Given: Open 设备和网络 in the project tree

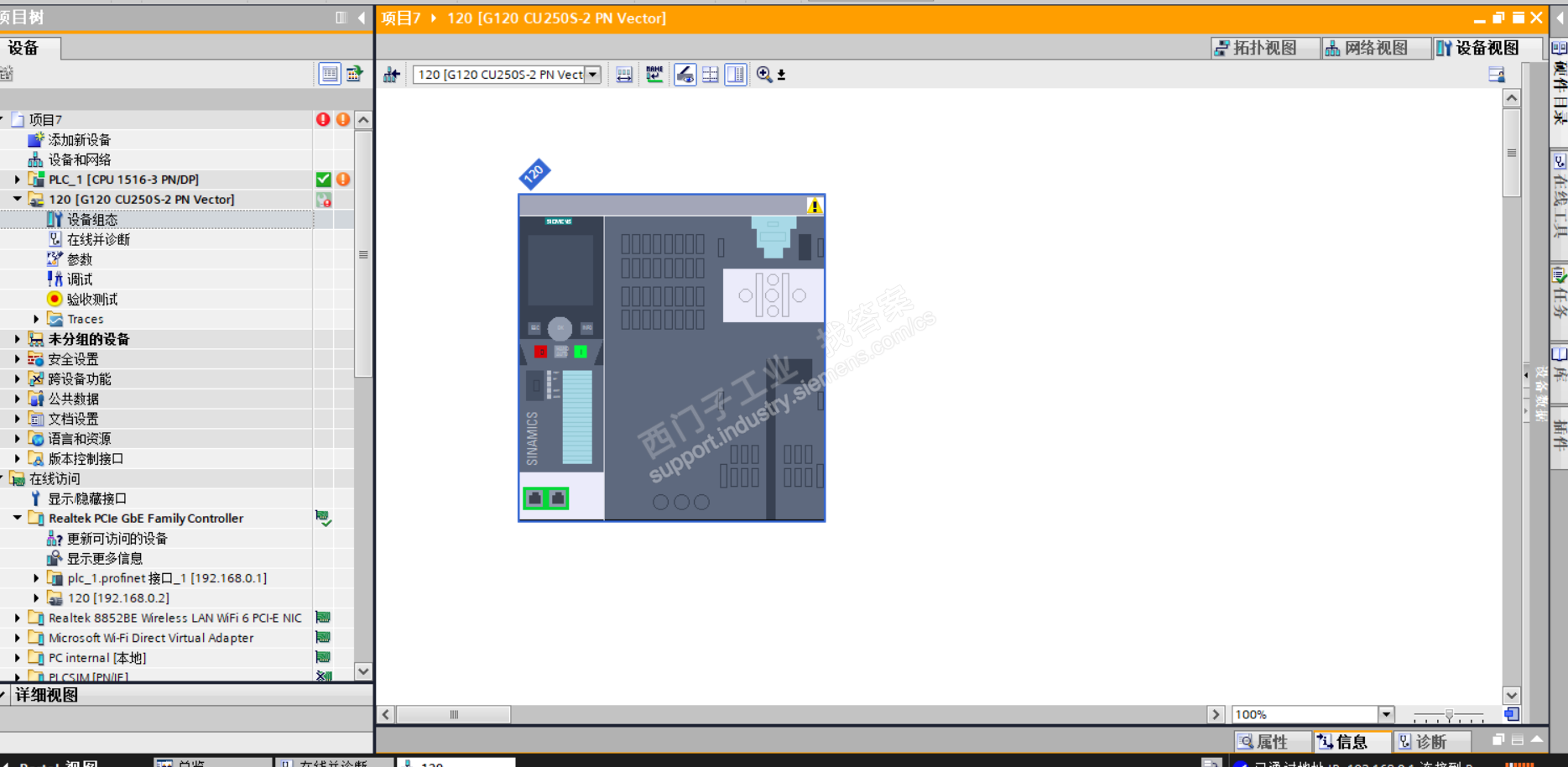Looking at the screenshot, I should (79, 159).
